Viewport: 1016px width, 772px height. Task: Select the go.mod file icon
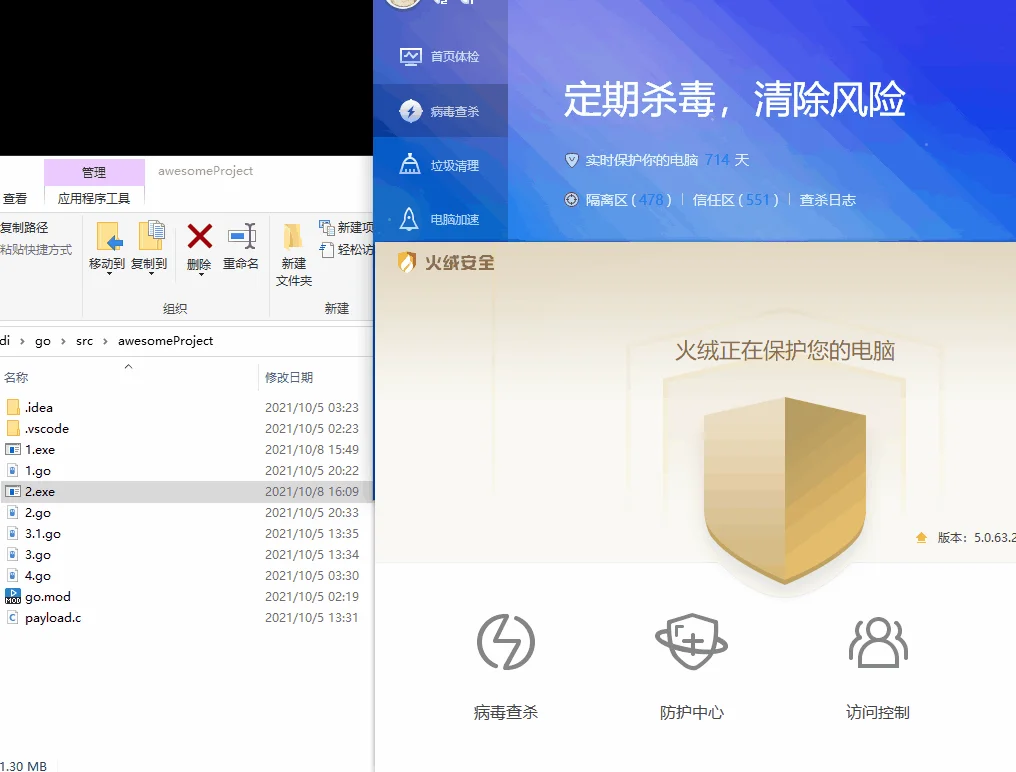pos(13,596)
